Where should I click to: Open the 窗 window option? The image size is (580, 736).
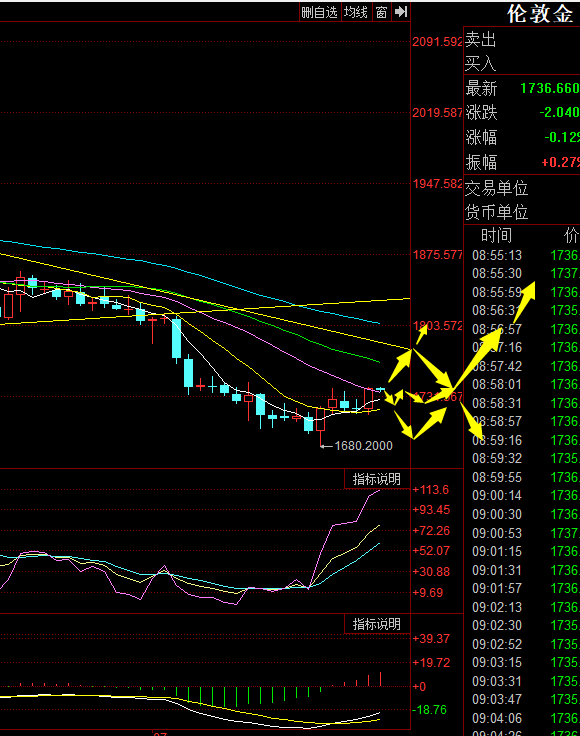[382, 12]
